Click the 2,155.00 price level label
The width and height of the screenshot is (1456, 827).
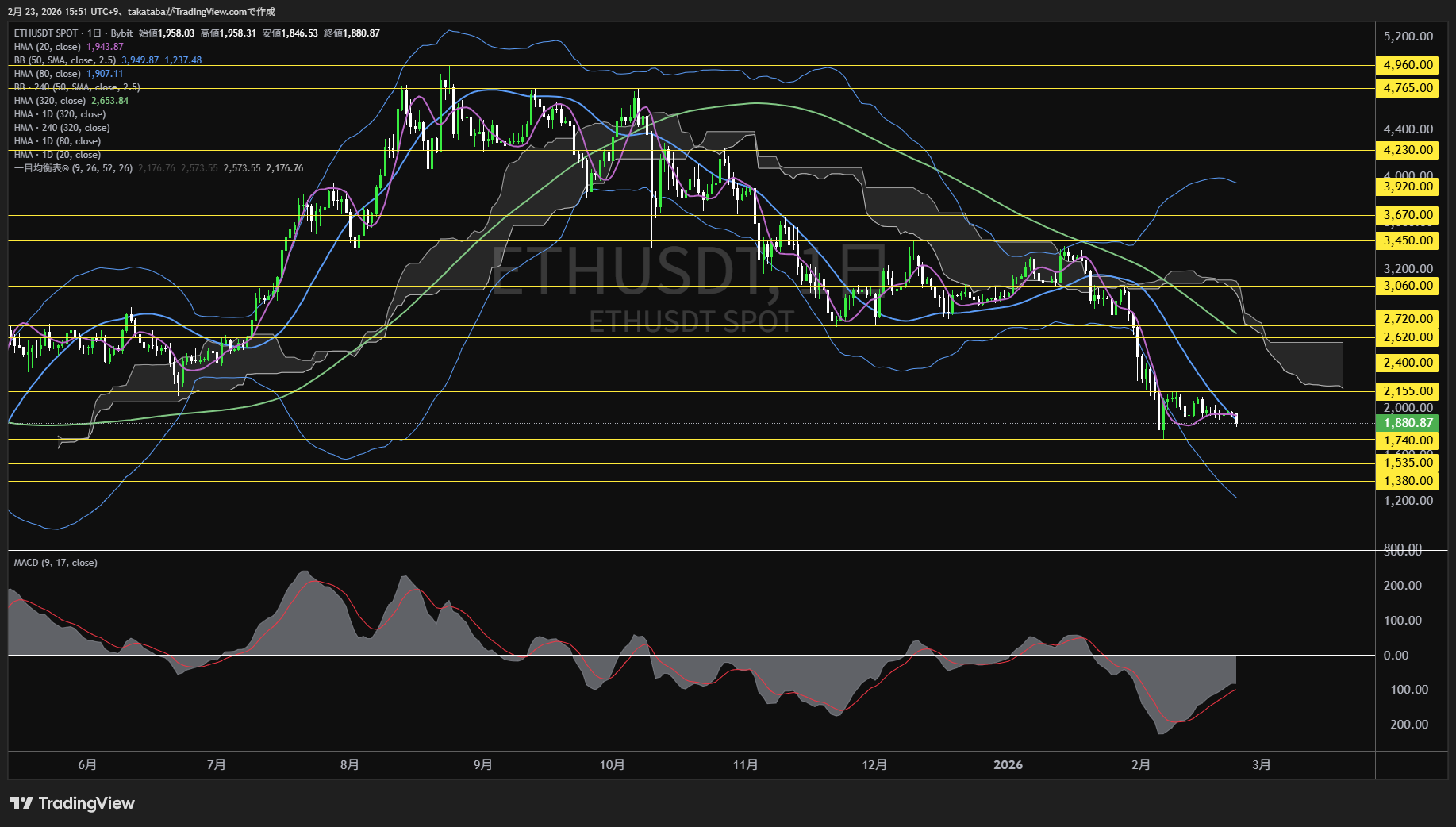point(1408,391)
